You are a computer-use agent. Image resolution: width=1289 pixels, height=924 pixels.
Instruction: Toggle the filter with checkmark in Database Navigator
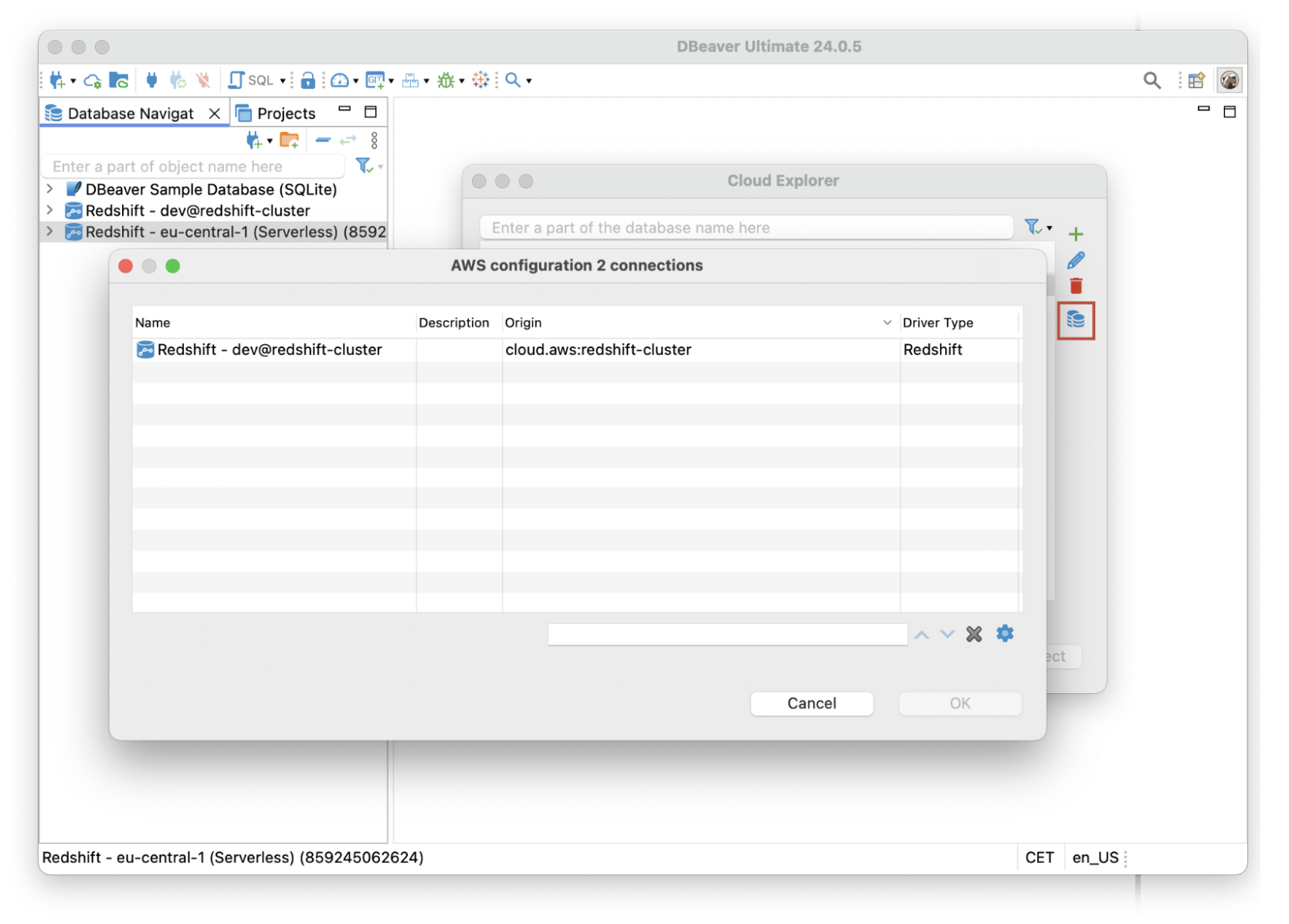pos(363,166)
